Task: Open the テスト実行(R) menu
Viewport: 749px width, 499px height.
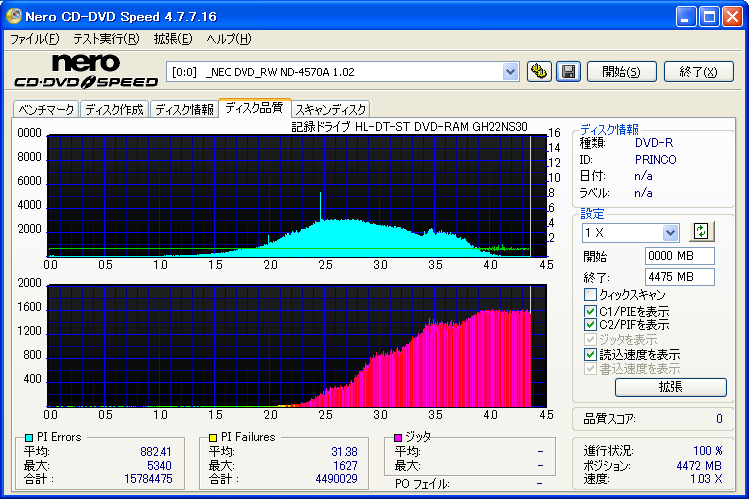Action: [x=106, y=39]
